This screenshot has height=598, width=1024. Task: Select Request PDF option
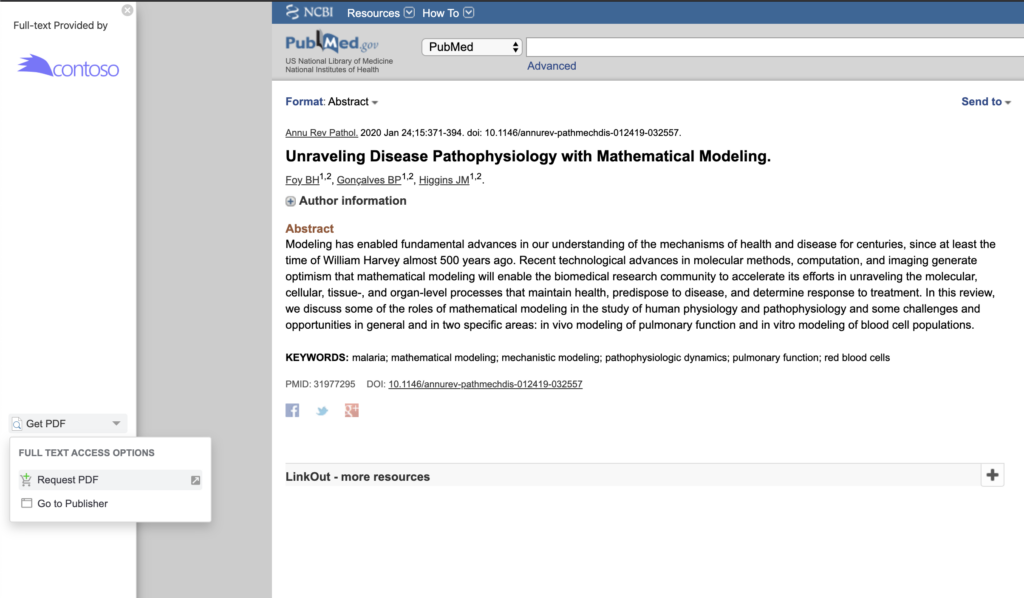pos(68,480)
